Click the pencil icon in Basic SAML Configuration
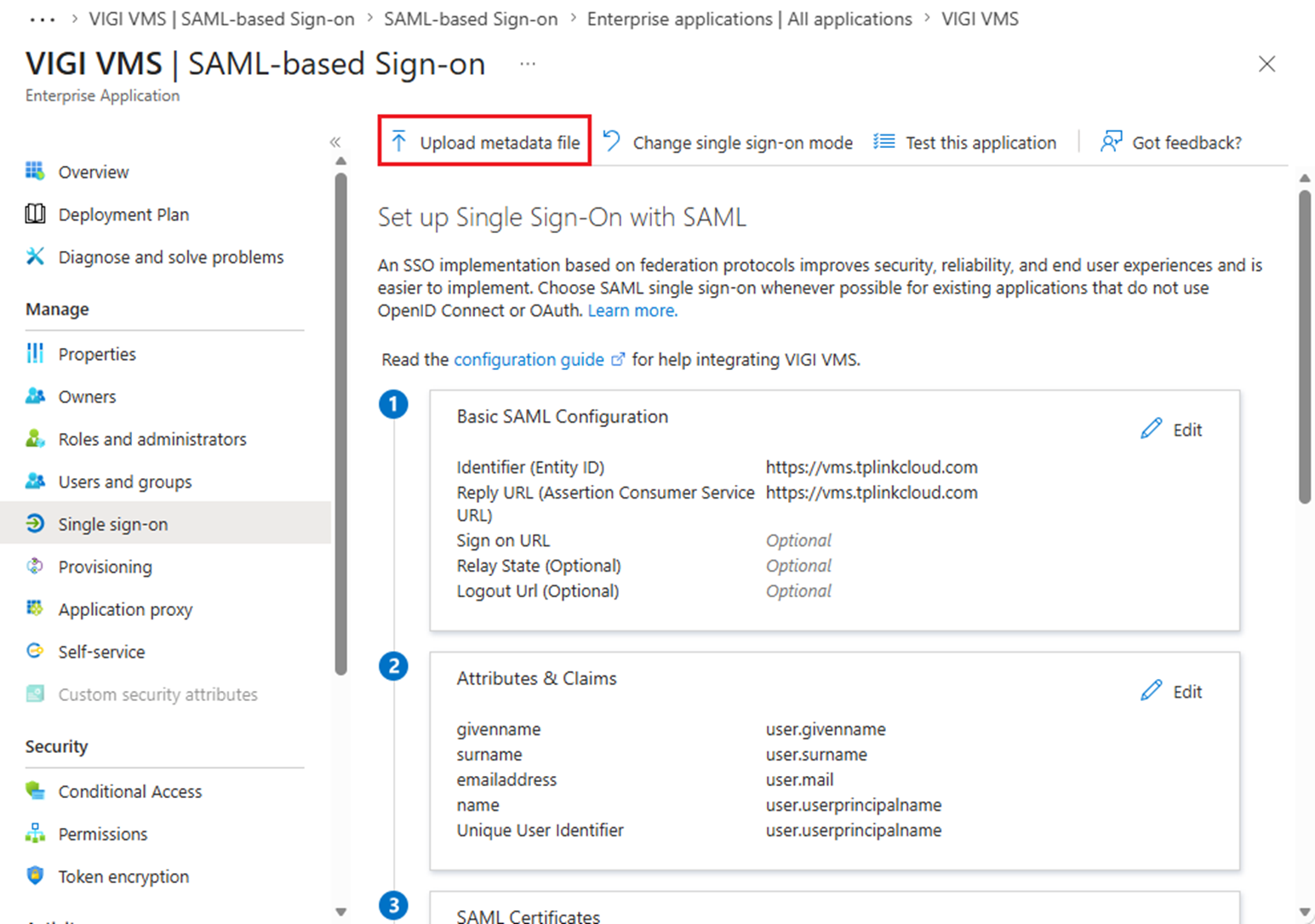 [x=1151, y=429]
